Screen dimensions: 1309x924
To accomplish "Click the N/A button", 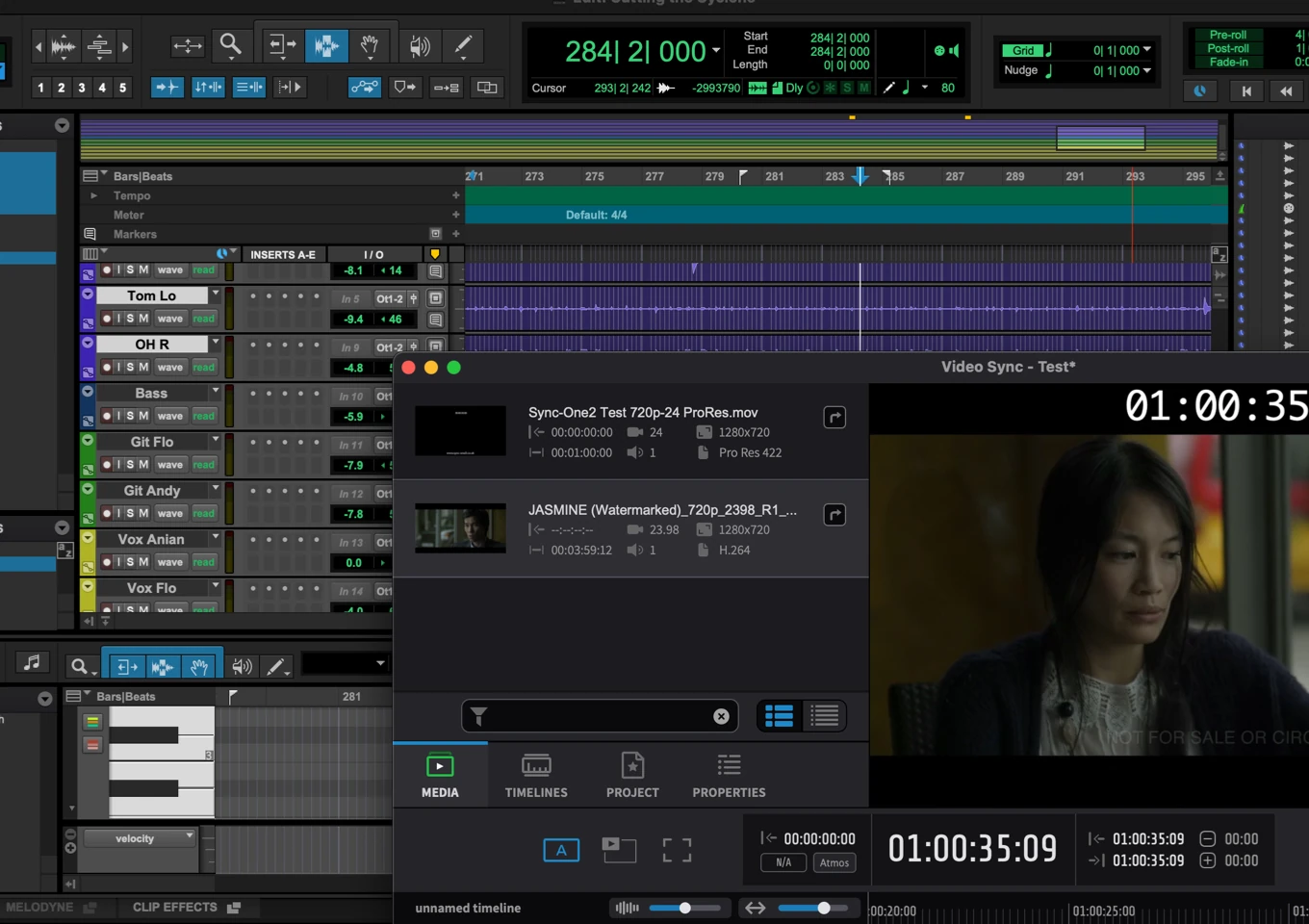I will (x=783, y=862).
